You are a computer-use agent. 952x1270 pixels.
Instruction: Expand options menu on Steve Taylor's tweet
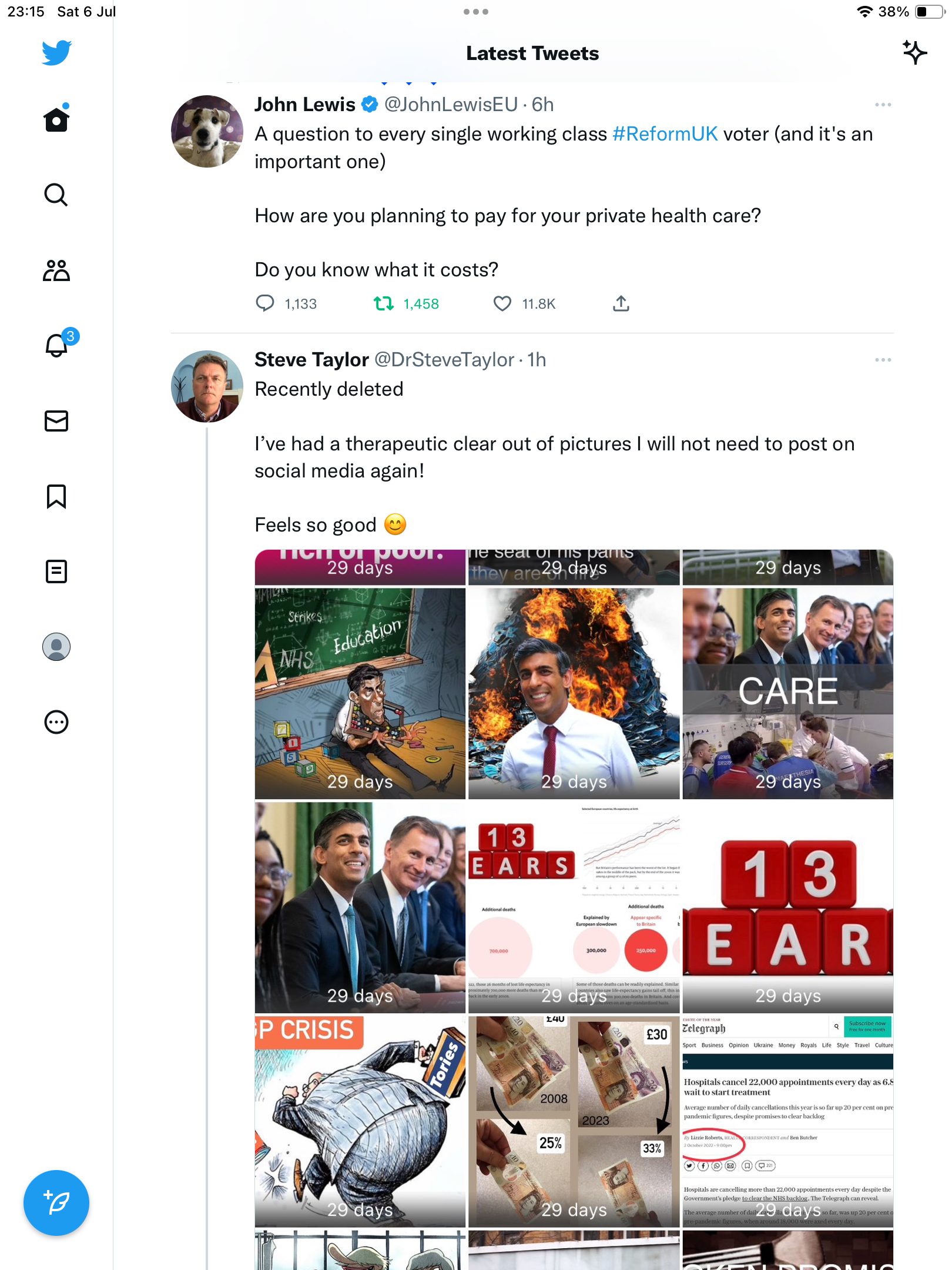click(x=883, y=360)
